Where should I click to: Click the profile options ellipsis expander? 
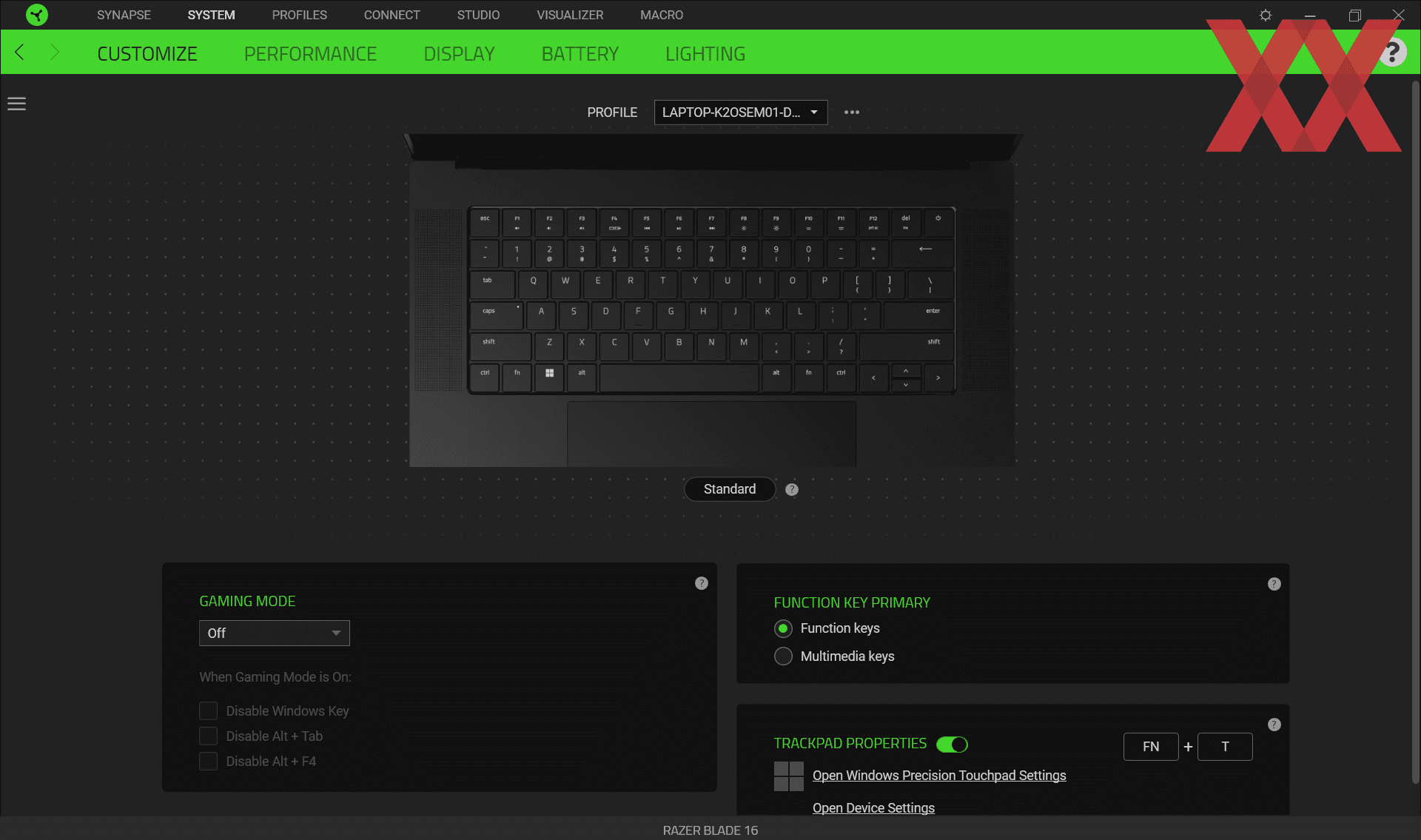point(852,112)
